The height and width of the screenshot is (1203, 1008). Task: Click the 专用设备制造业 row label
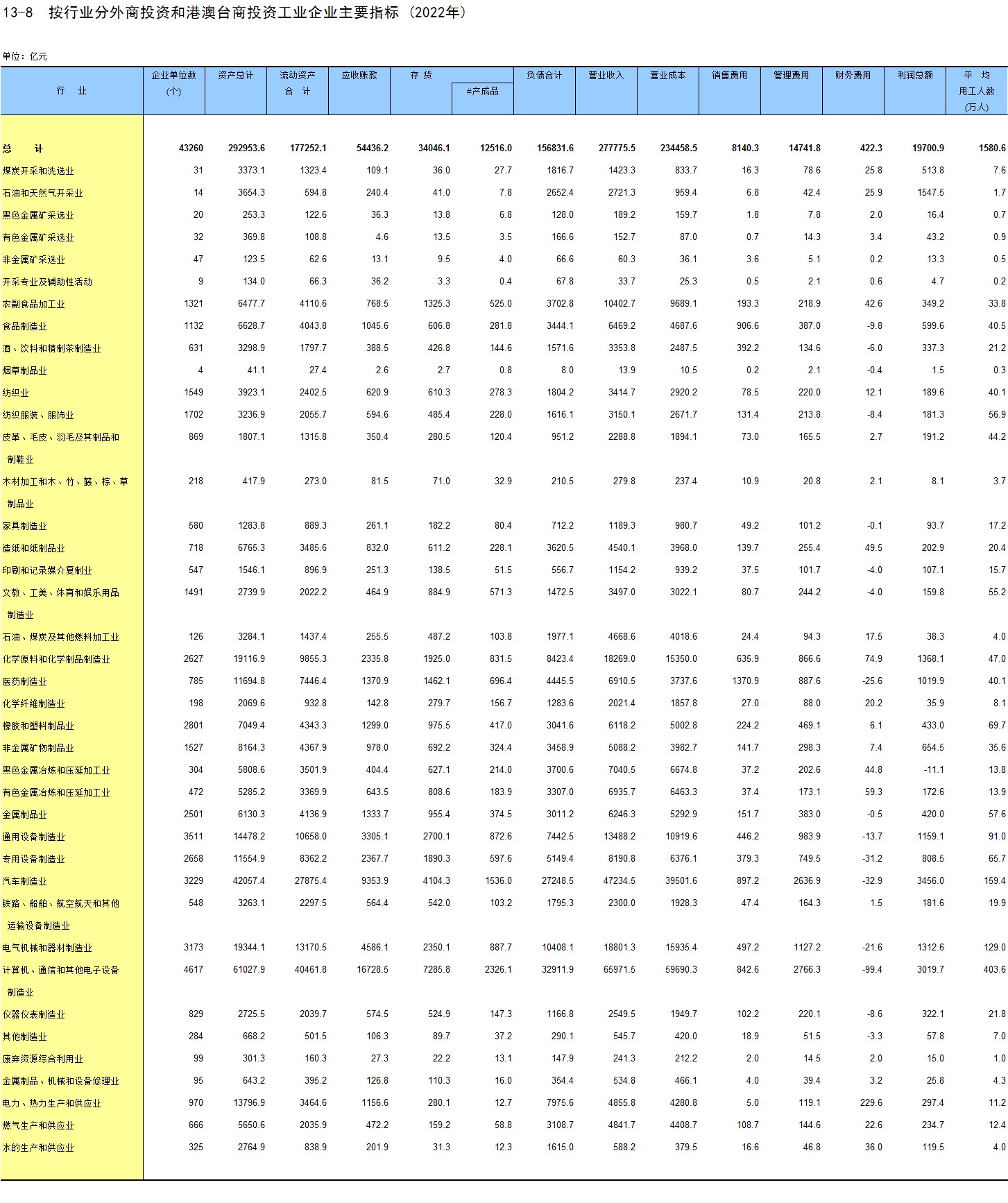(x=34, y=859)
